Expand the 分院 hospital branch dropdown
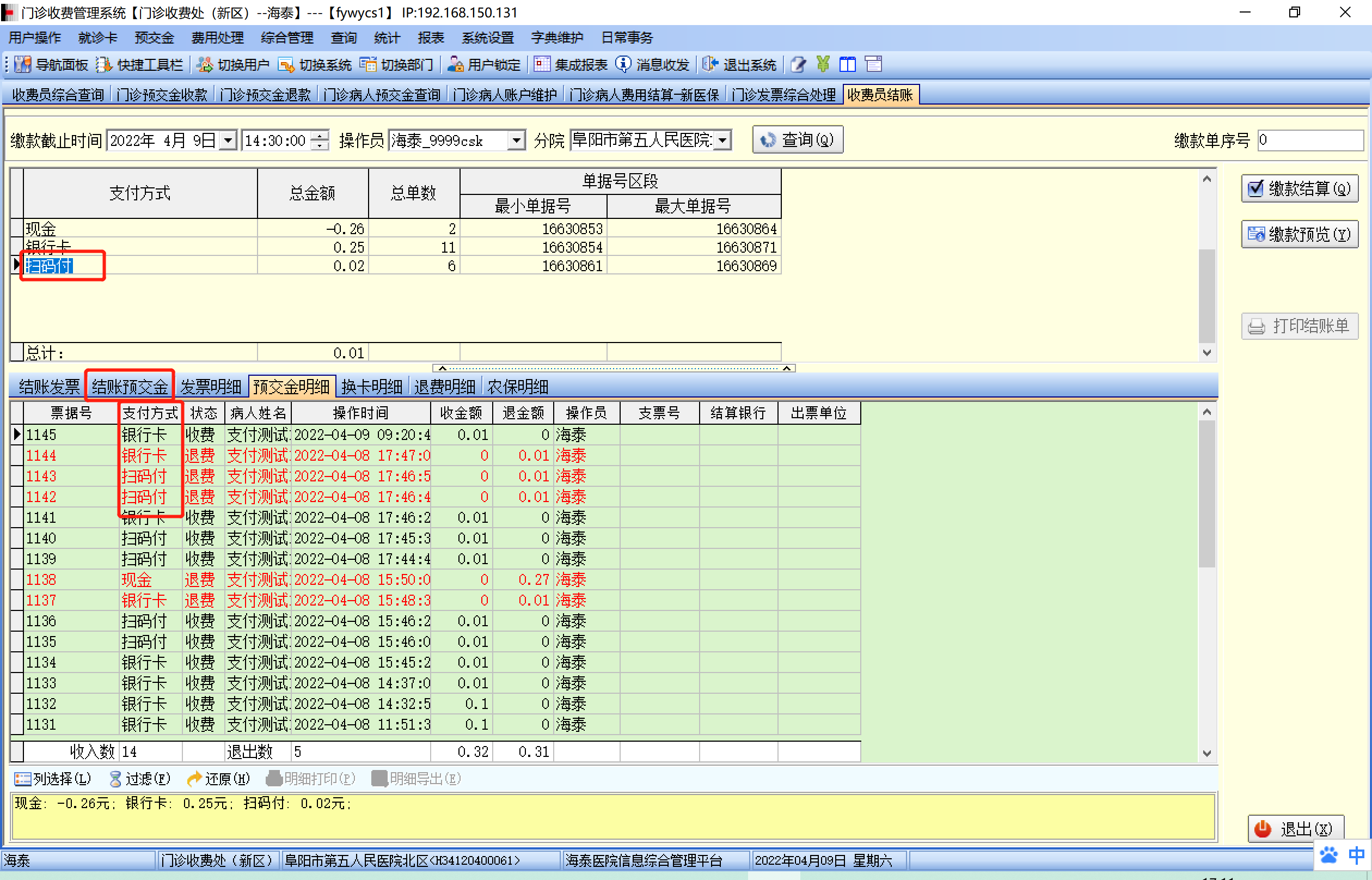 (722, 140)
